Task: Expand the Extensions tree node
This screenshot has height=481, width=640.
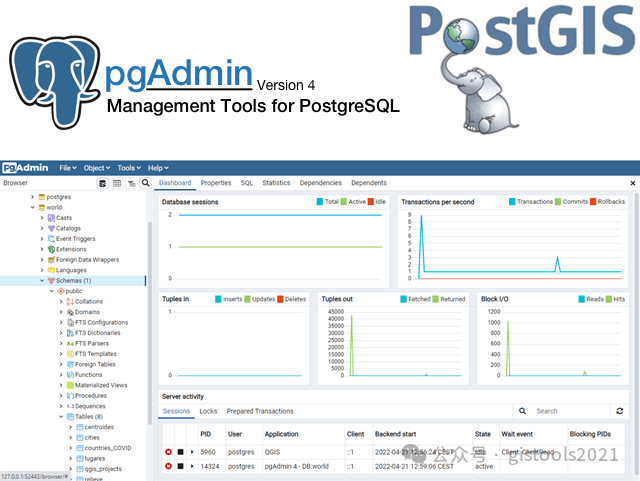Action: pos(42,249)
